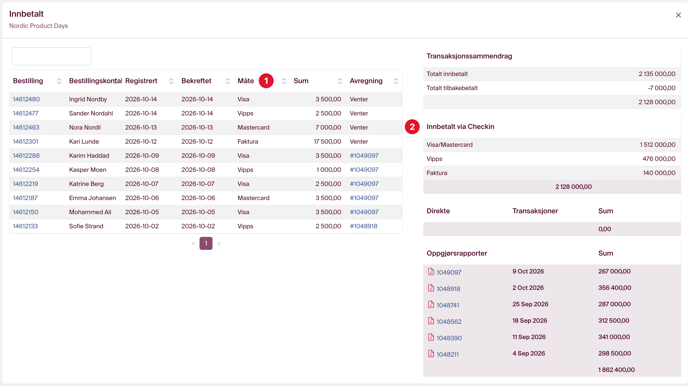Viewport: 688px width, 386px height.
Task: Click Venter status in Ingrid Nordby row
Action: [x=359, y=99]
